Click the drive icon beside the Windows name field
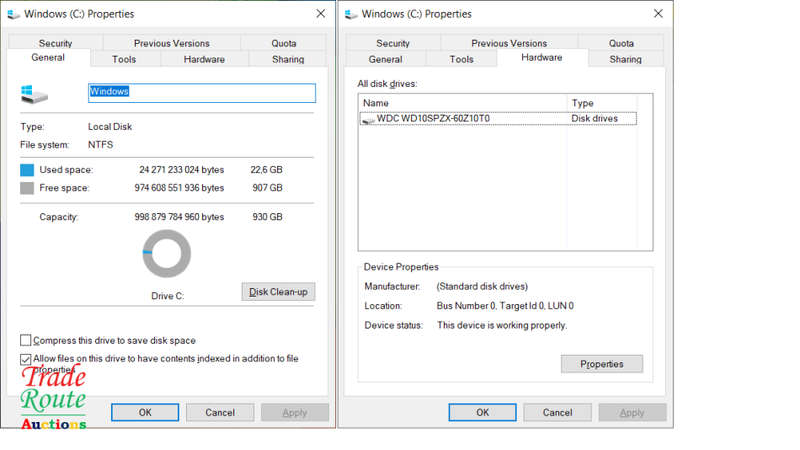The image size is (800, 450). coord(34,94)
